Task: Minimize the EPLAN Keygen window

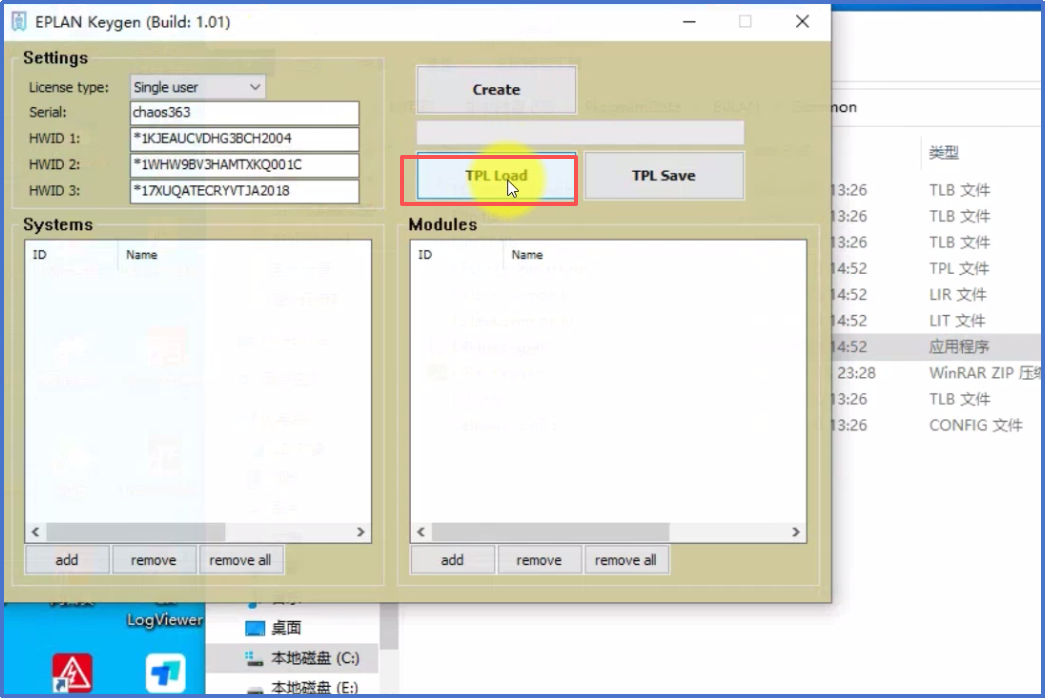Action: pos(689,22)
